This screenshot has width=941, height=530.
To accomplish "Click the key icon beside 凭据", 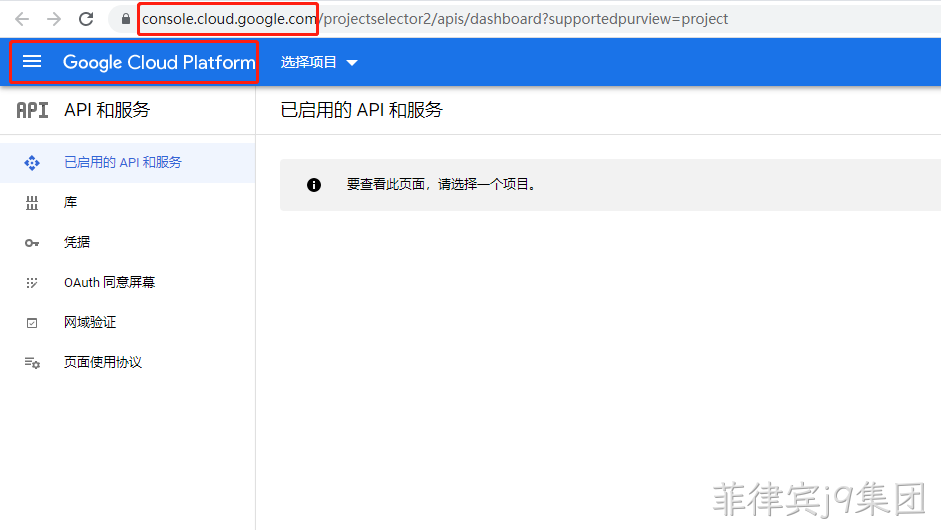I will [x=32, y=243].
